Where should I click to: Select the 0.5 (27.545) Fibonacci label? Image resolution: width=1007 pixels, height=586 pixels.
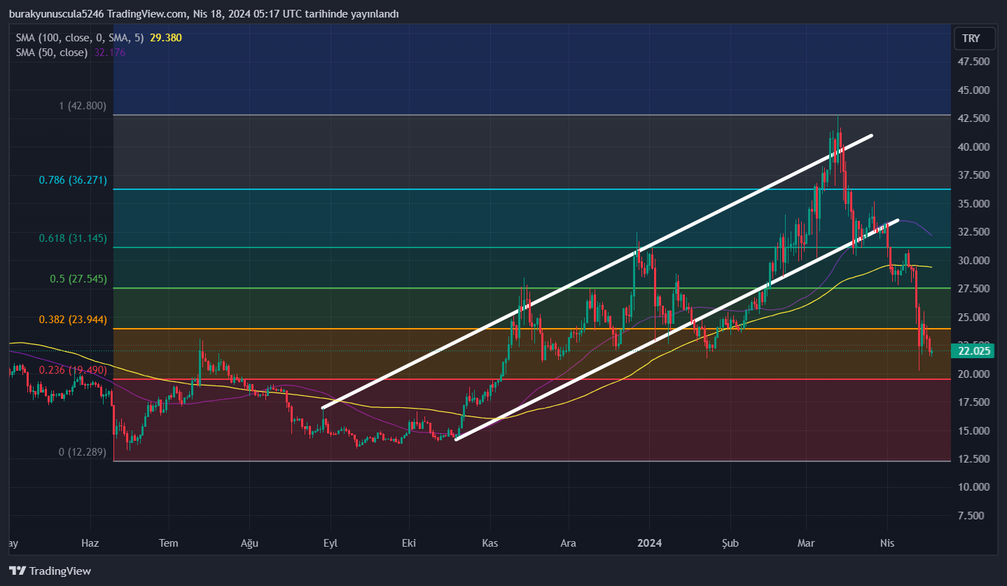[x=78, y=279]
